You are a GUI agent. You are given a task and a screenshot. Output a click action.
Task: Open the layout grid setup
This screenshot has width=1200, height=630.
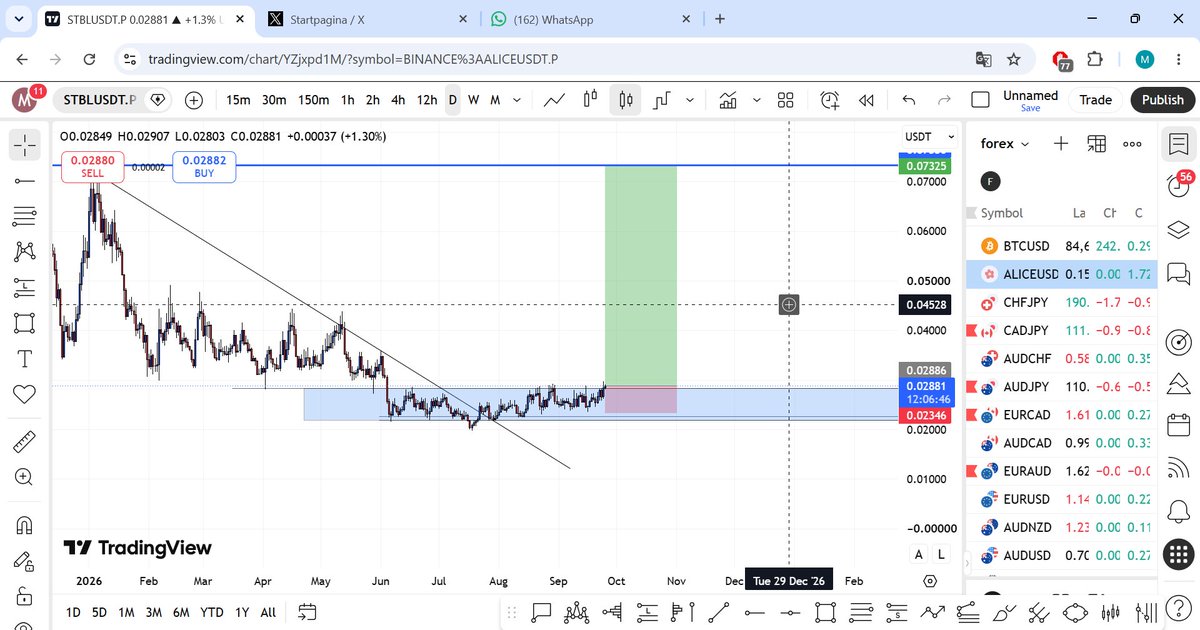[x=786, y=100]
